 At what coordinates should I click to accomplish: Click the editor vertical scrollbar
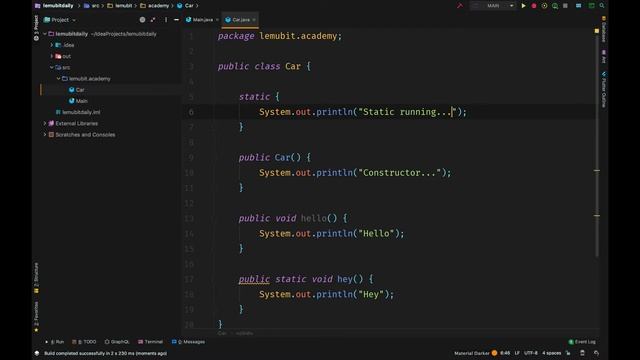(597, 145)
